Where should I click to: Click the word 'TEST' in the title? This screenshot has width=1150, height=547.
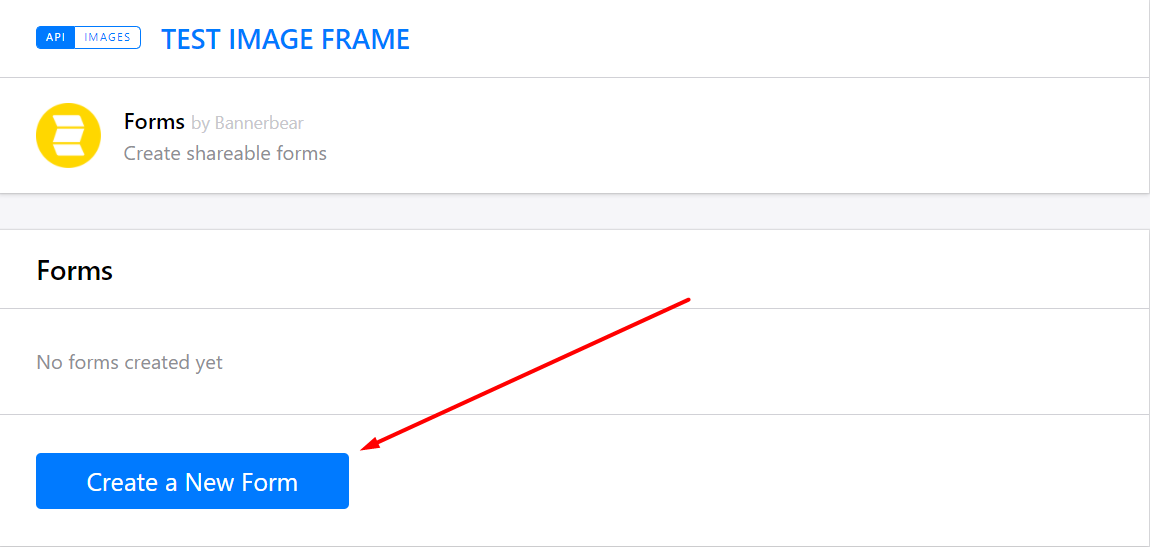click(x=192, y=39)
